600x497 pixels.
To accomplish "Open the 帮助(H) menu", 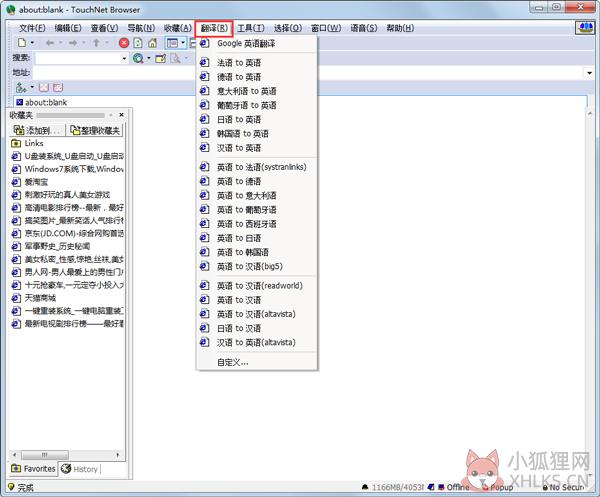I will click(x=400, y=28).
